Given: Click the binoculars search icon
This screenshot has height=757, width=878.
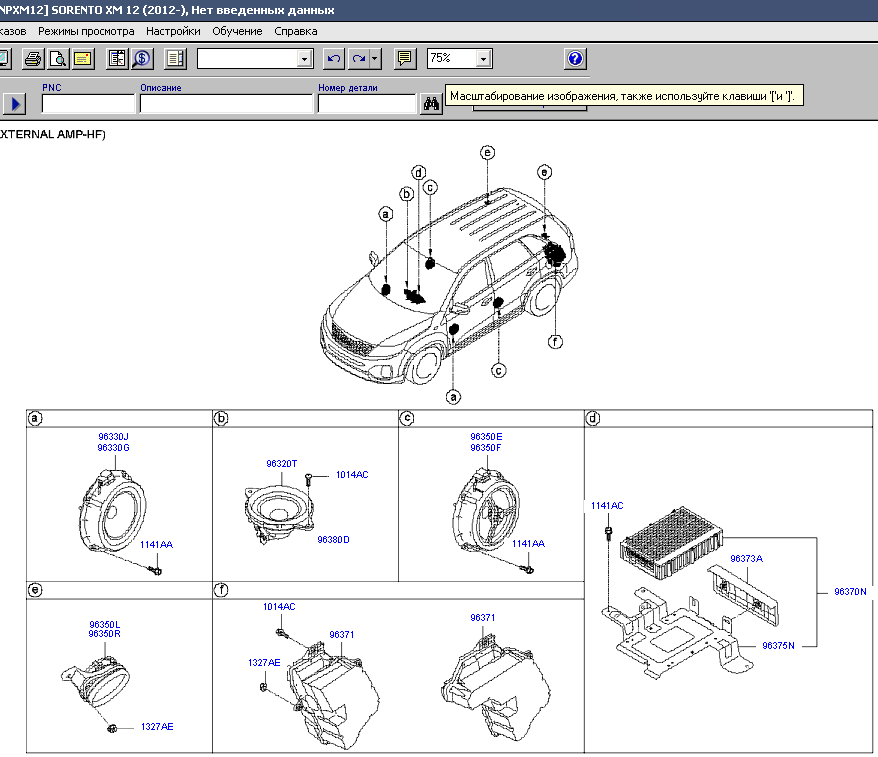Looking at the screenshot, I should [x=431, y=104].
